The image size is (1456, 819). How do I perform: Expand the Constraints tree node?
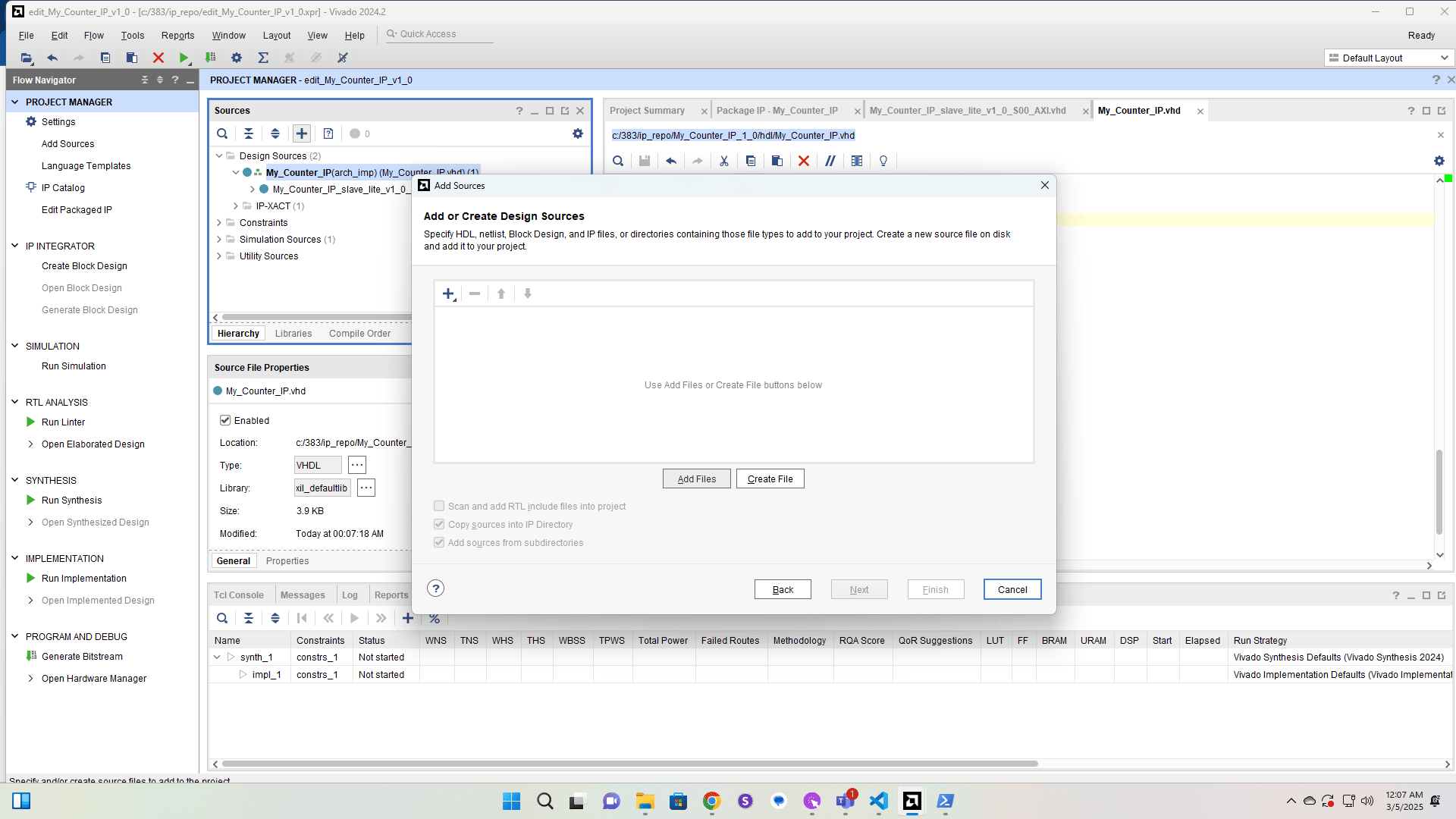(219, 222)
